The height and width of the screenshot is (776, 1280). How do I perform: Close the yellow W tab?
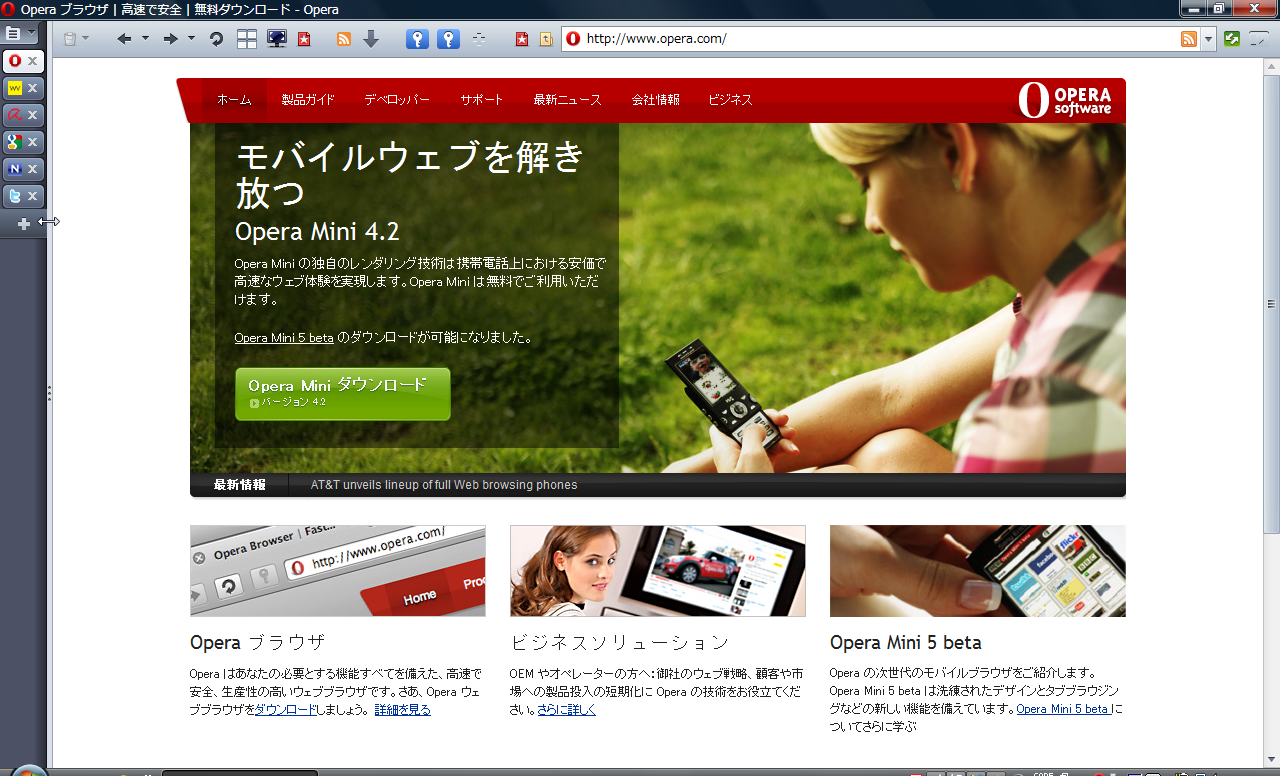(32, 88)
